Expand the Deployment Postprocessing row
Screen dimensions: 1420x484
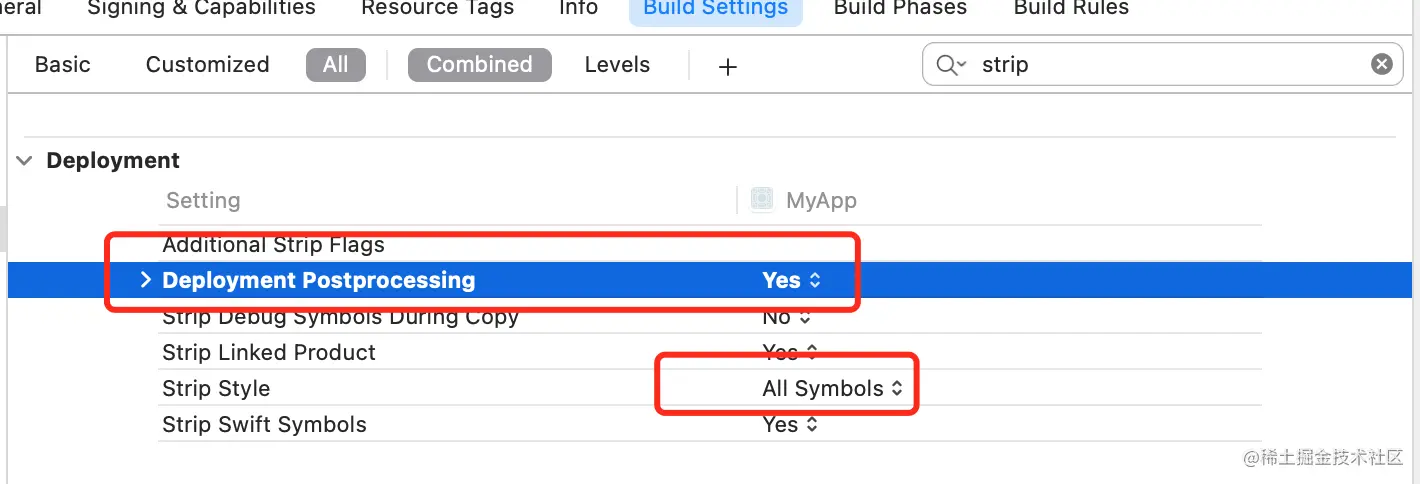145,280
